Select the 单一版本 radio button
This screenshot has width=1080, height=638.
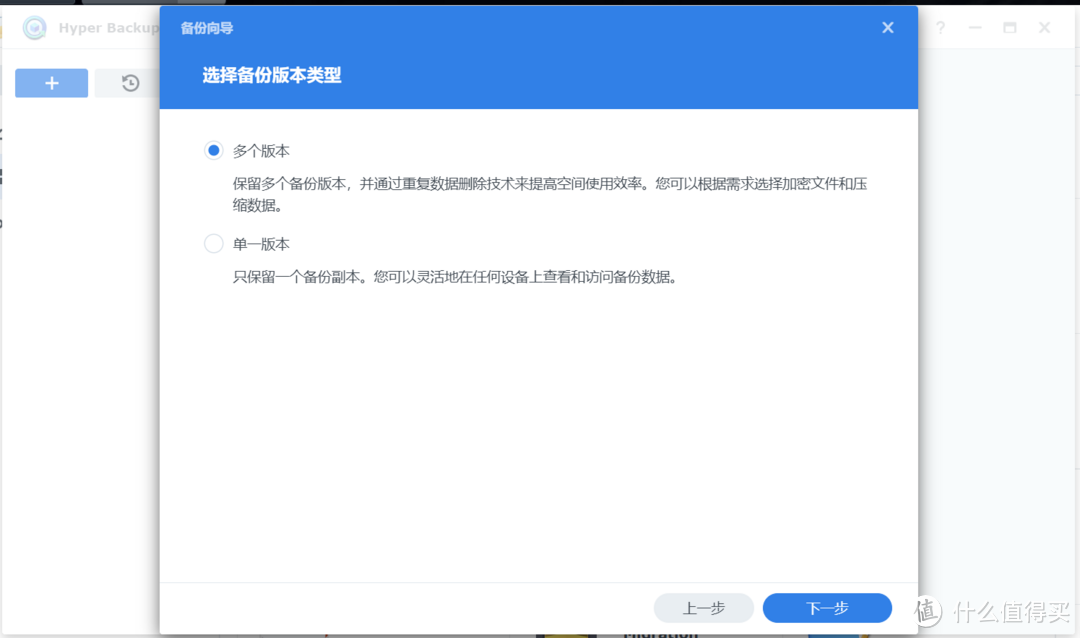(213, 242)
